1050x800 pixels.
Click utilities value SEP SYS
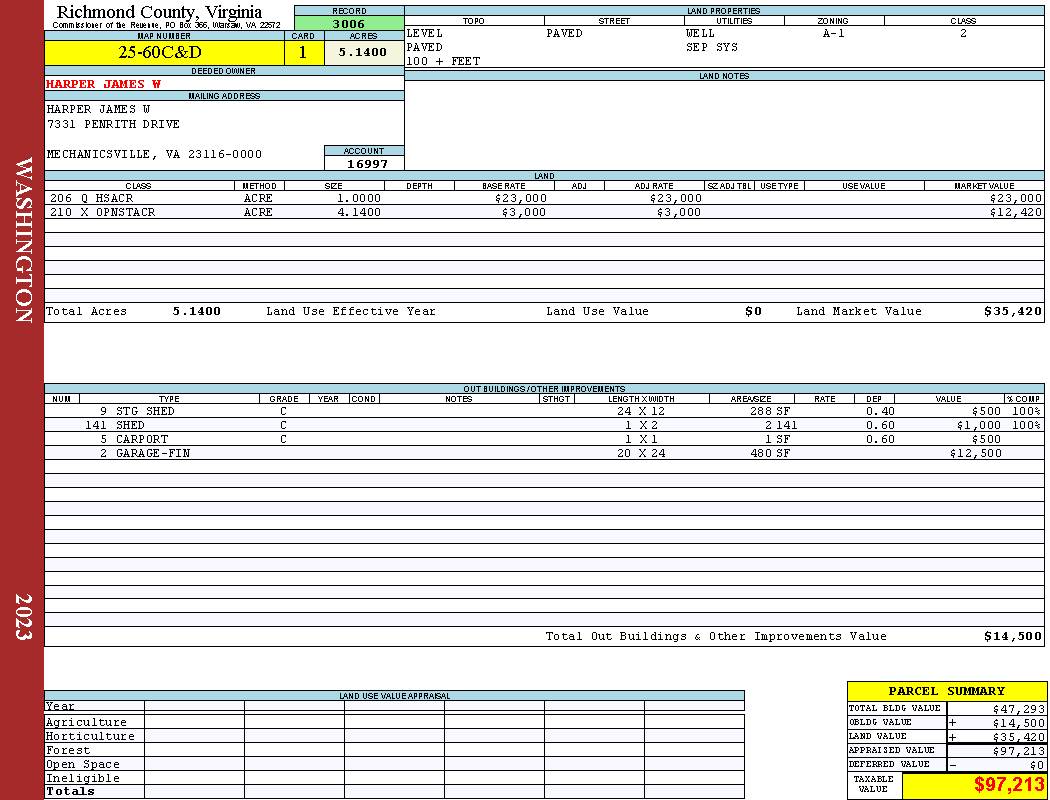click(x=711, y=48)
